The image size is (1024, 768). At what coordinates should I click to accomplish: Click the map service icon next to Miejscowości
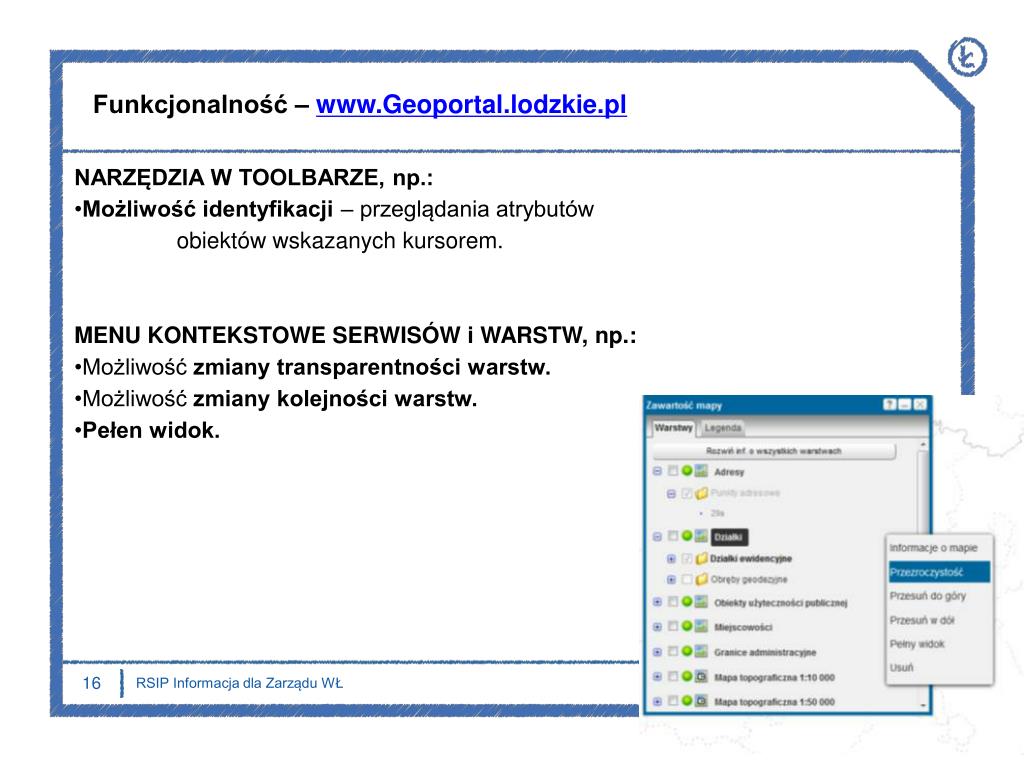coord(701,626)
